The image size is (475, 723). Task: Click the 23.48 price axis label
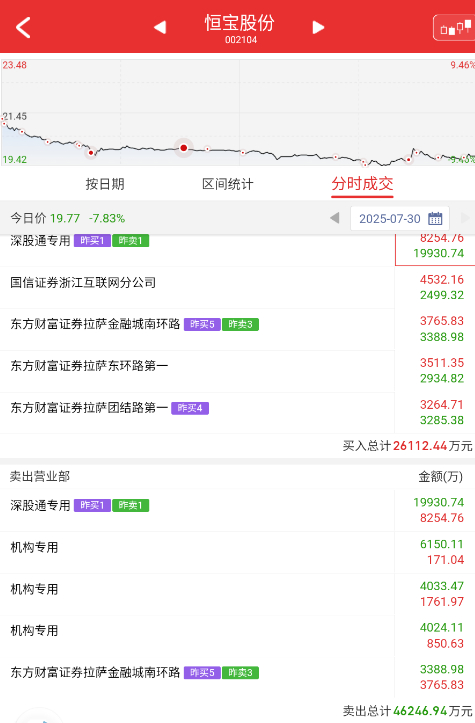[14, 65]
